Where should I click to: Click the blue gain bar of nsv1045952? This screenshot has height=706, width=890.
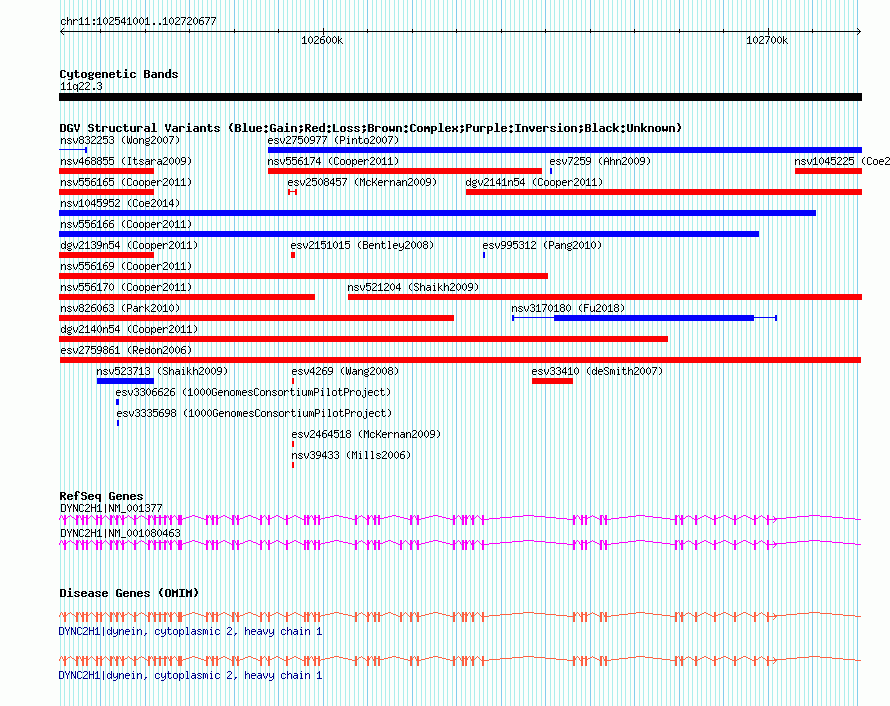(438, 213)
